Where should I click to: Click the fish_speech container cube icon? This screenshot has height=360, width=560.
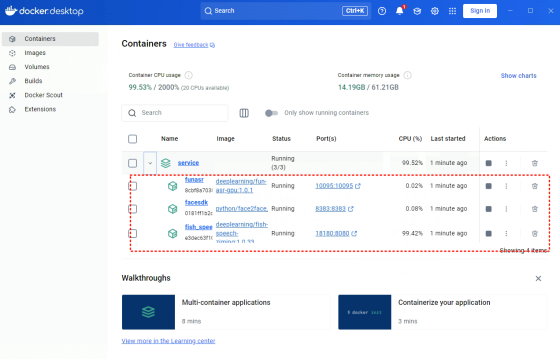(172, 234)
